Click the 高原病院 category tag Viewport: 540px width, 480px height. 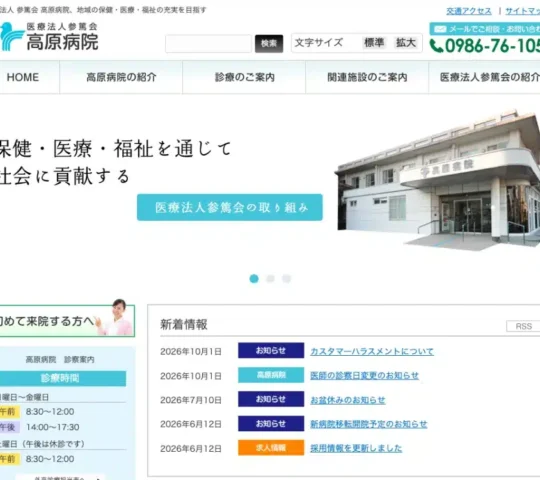(x=271, y=375)
